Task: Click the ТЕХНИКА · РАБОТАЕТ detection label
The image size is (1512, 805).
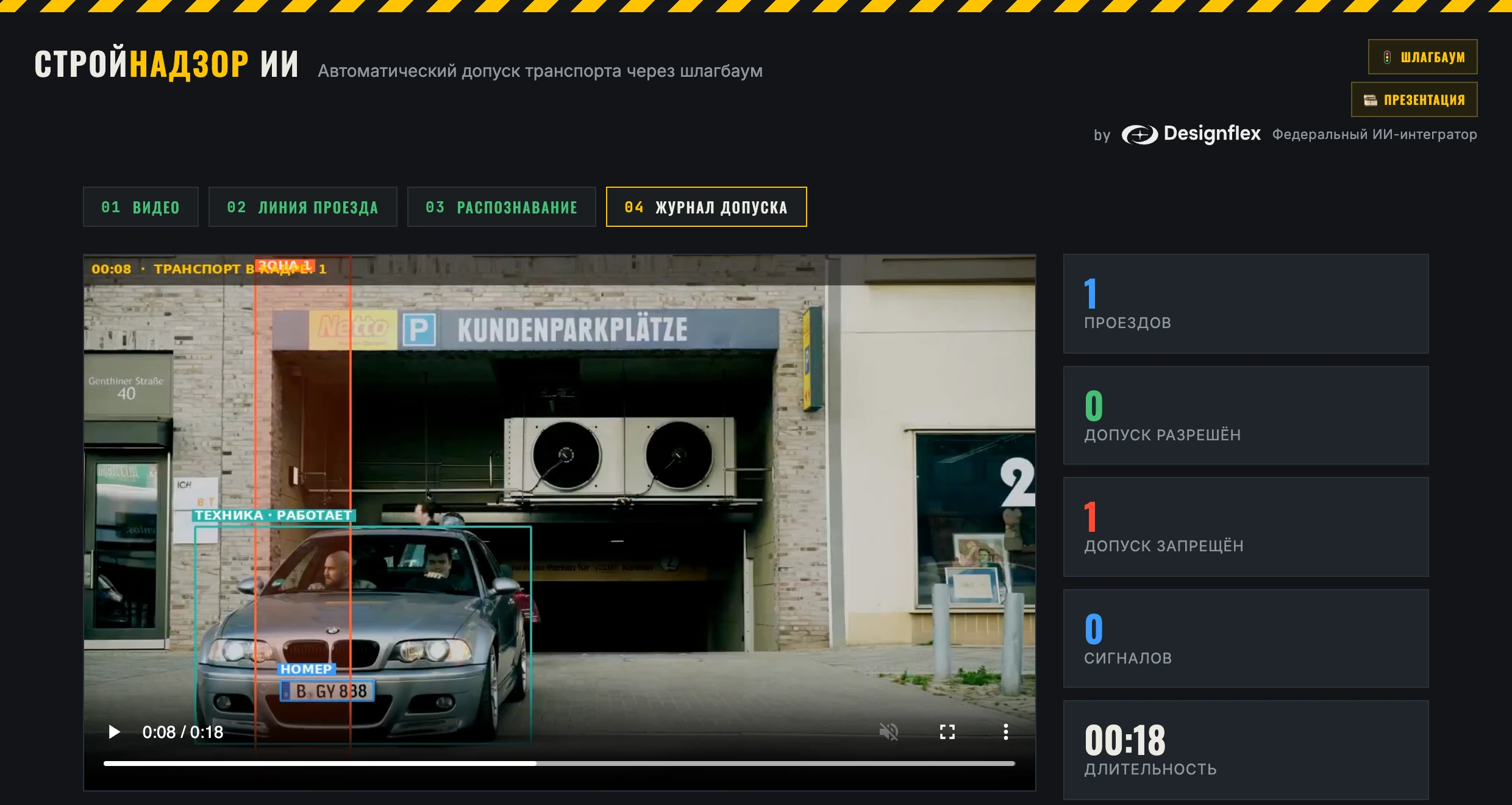Action: tap(274, 515)
